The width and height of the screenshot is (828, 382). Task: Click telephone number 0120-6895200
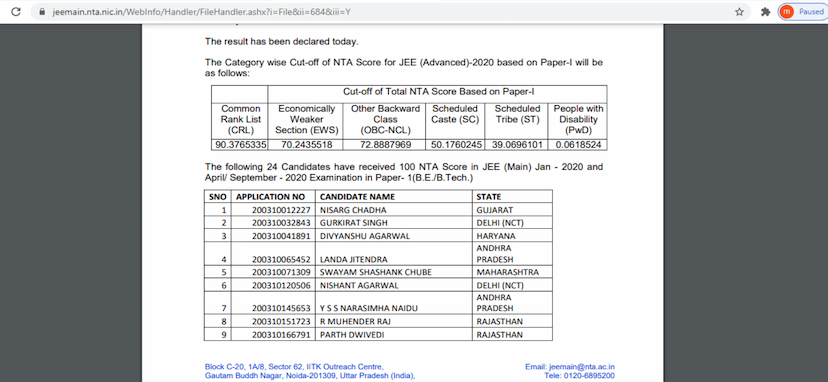[x=588, y=376]
